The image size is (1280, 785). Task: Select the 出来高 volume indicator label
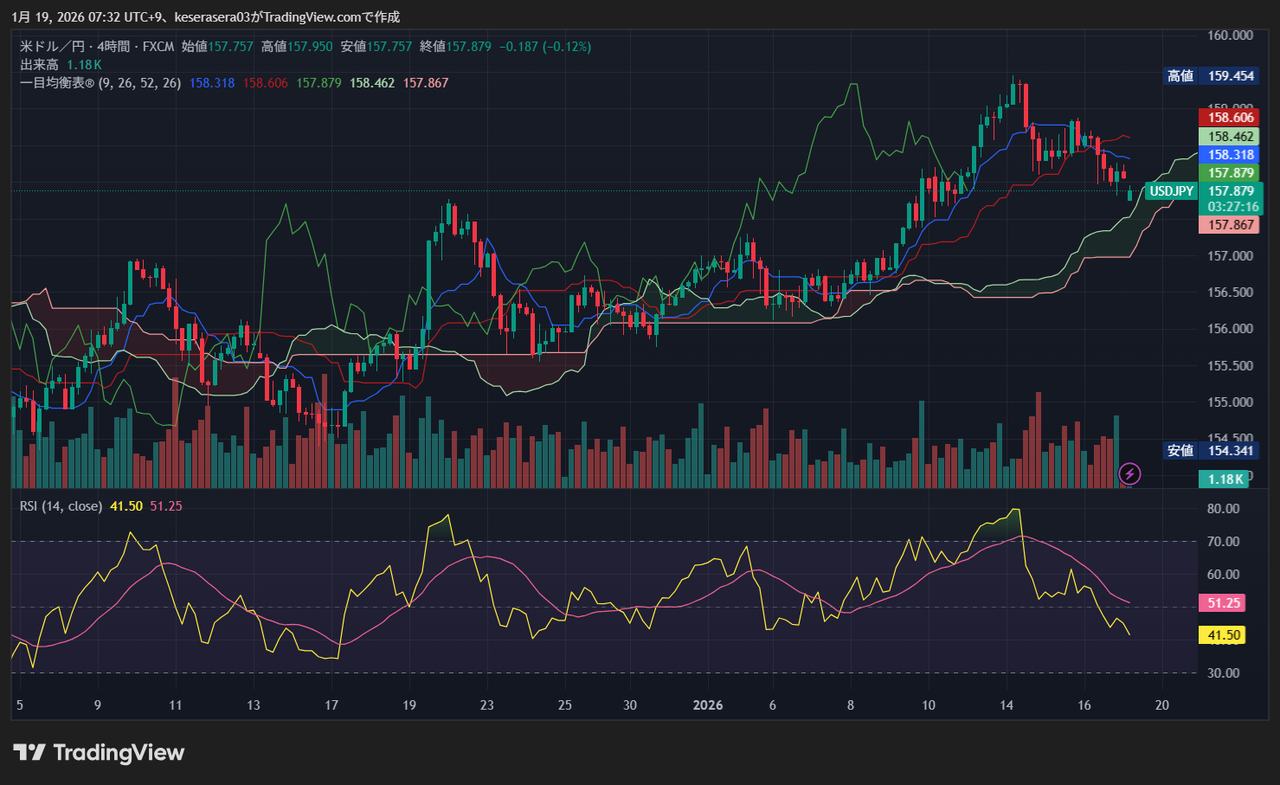pos(41,65)
